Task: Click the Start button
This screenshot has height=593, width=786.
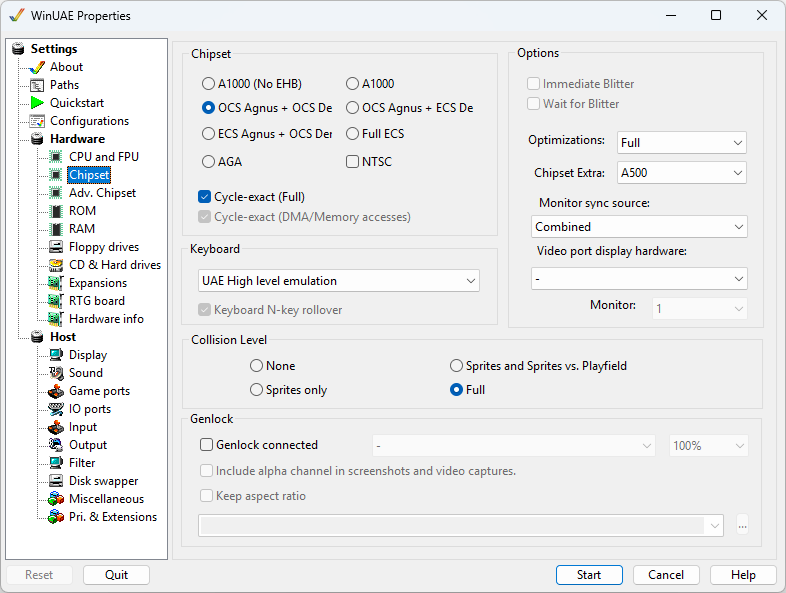Action: (x=589, y=575)
